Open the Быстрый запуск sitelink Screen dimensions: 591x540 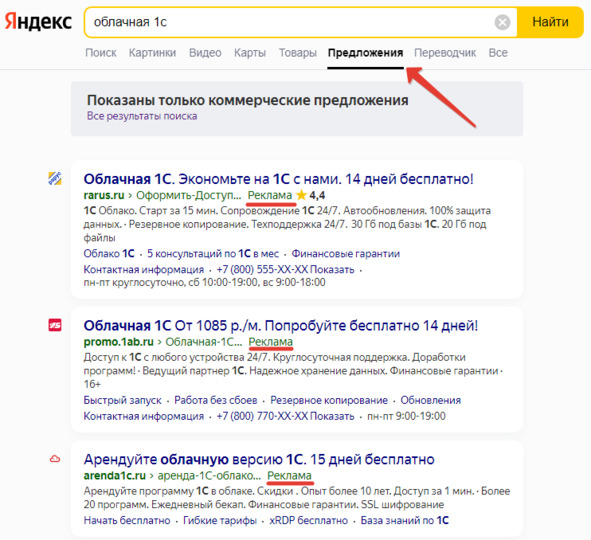pos(122,400)
